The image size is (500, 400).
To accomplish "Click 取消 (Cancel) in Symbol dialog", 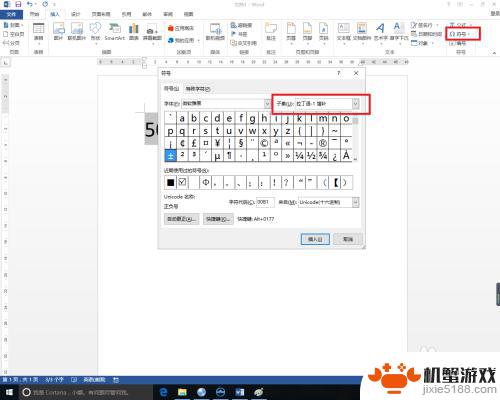I will [348, 239].
